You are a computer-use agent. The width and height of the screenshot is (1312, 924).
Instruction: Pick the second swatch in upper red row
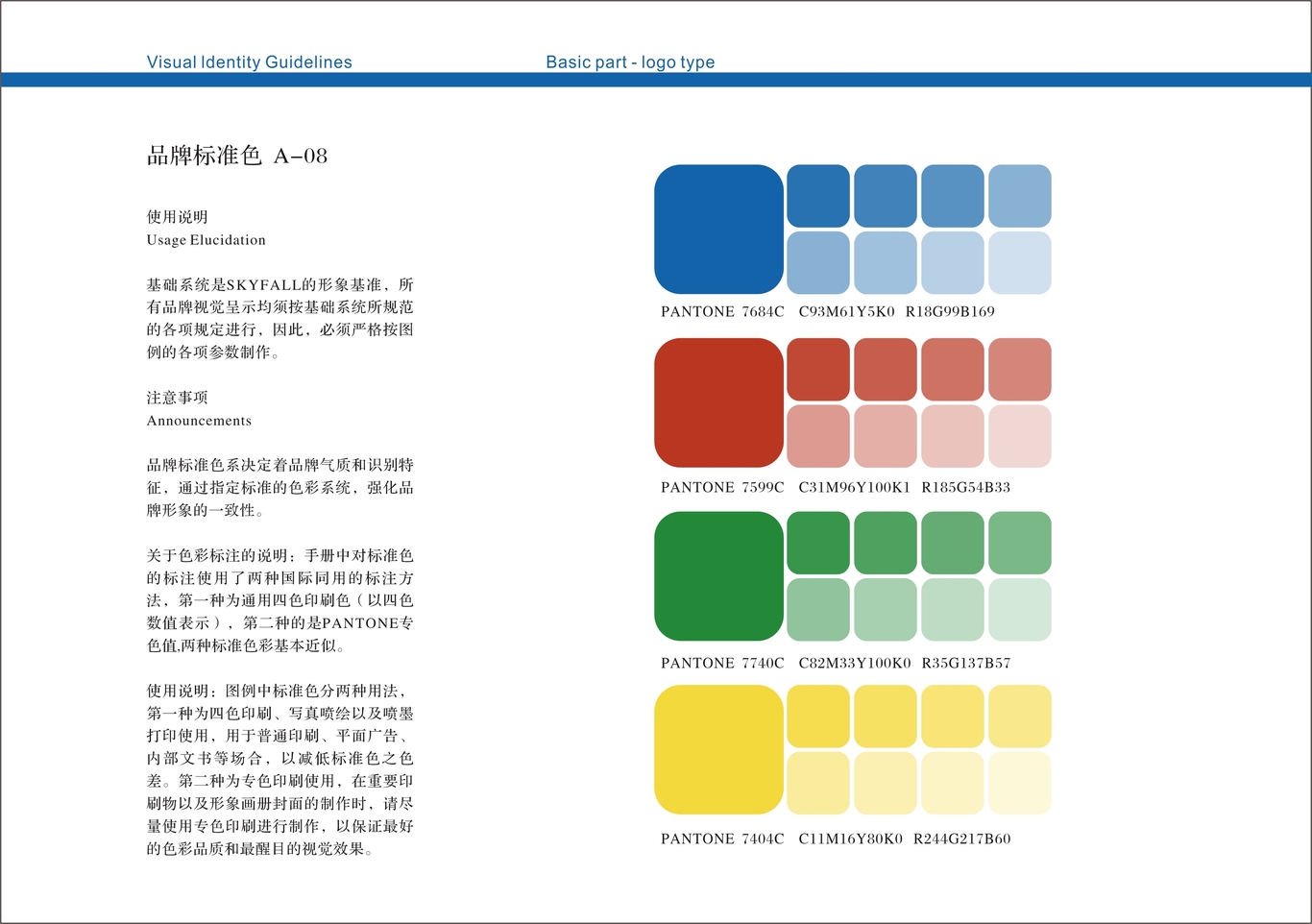(x=886, y=370)
